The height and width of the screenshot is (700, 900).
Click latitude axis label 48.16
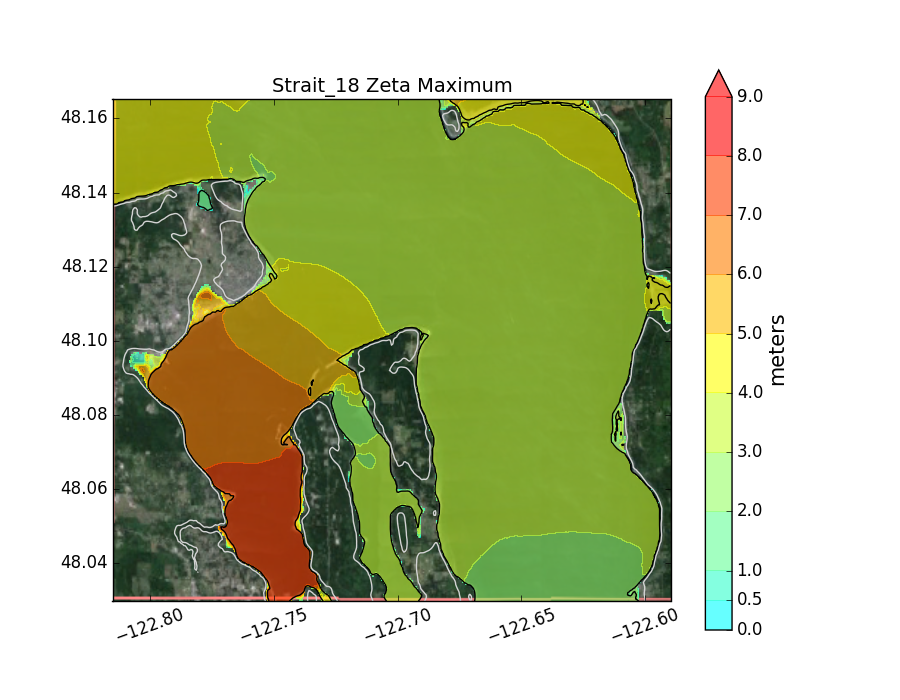pyautogui.click(x=84, y=117)
